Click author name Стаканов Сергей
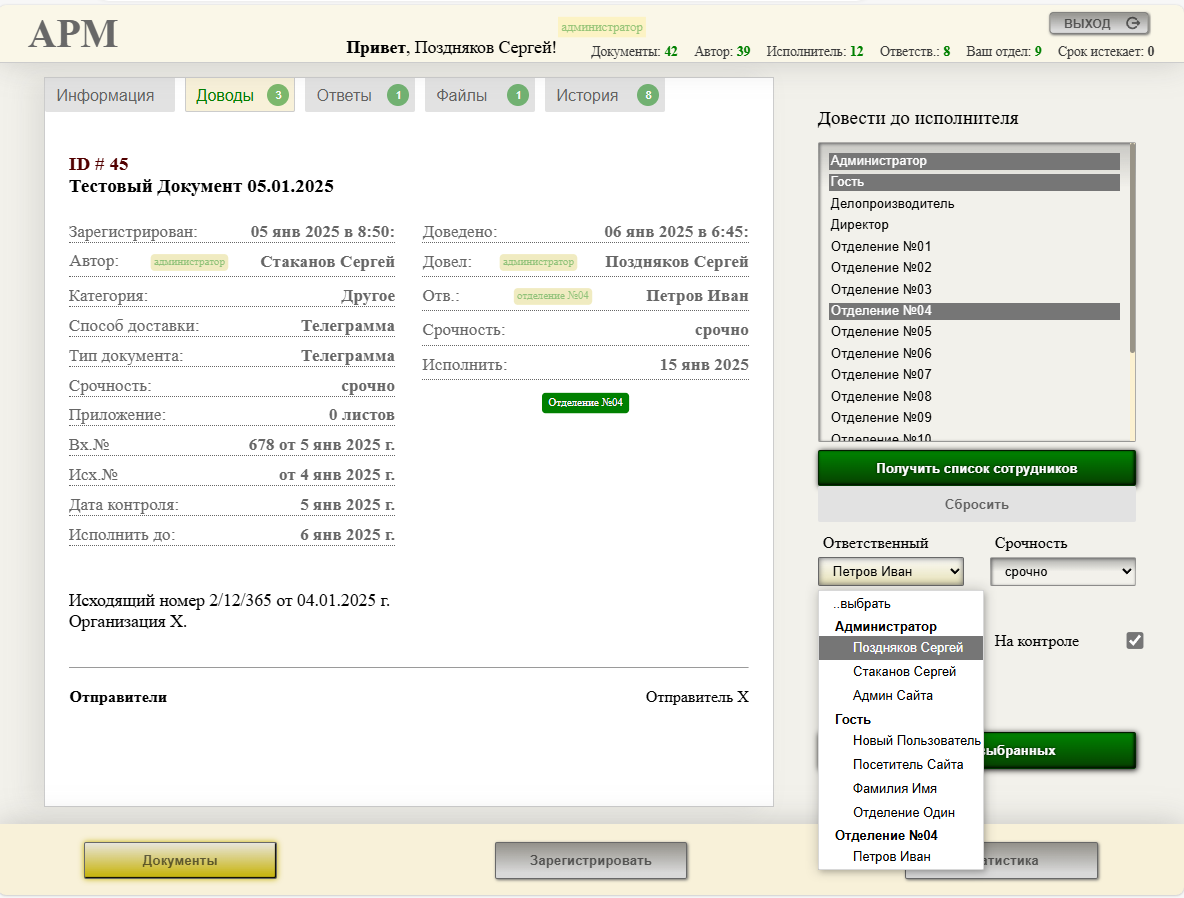Screen dimensions: 1184x898 pos(328,262)
